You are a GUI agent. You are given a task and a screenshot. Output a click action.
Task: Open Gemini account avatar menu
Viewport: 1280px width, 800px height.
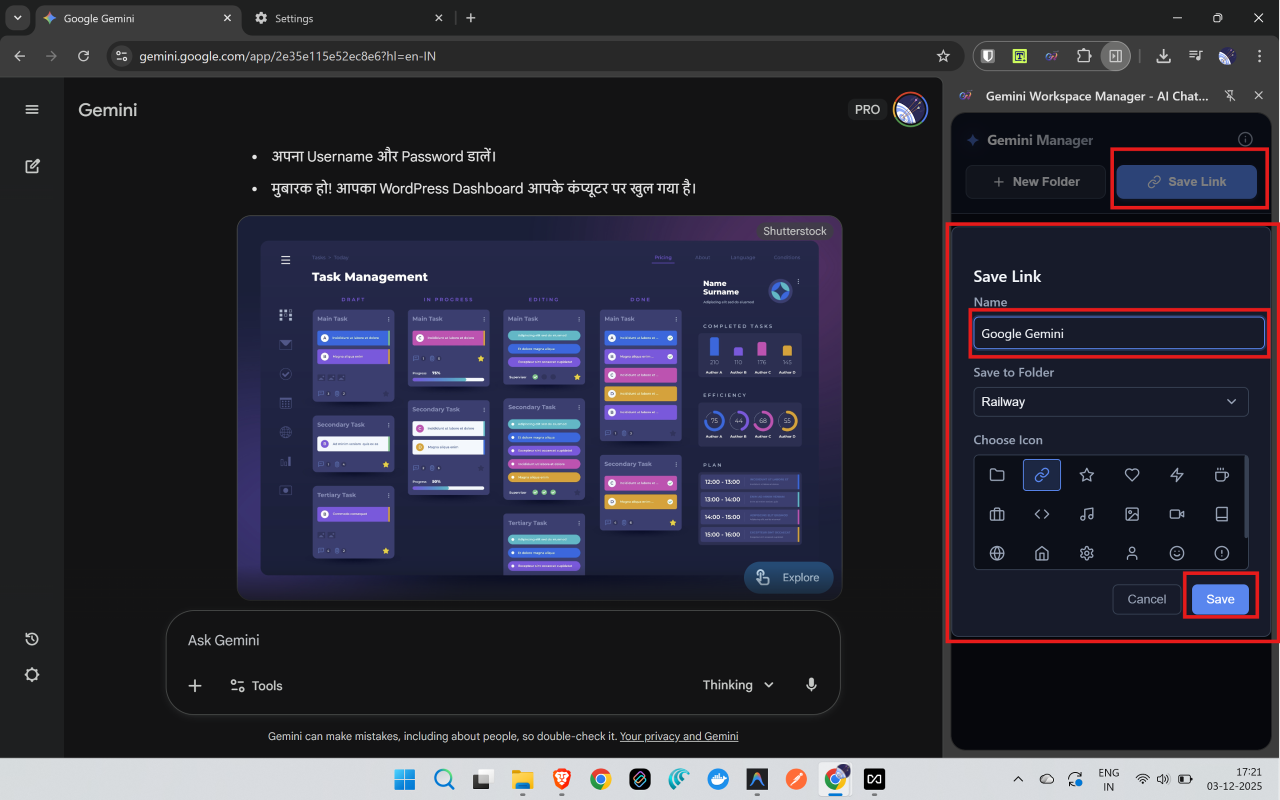[910, 110]
